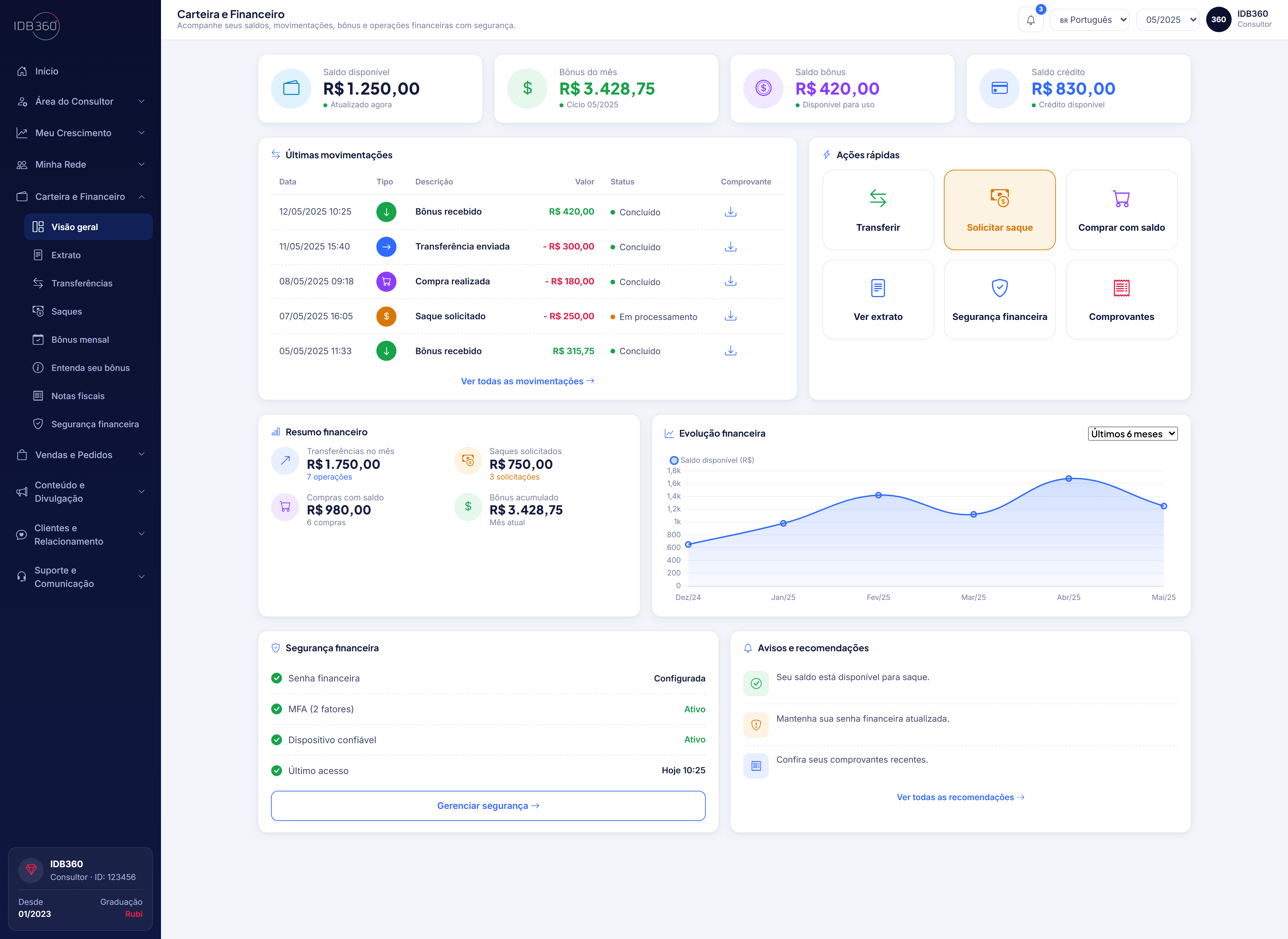Screen dimensions: 1288x939
Task: Download receipt for Saque solicitado row
Action: click(x=731, y=316)
